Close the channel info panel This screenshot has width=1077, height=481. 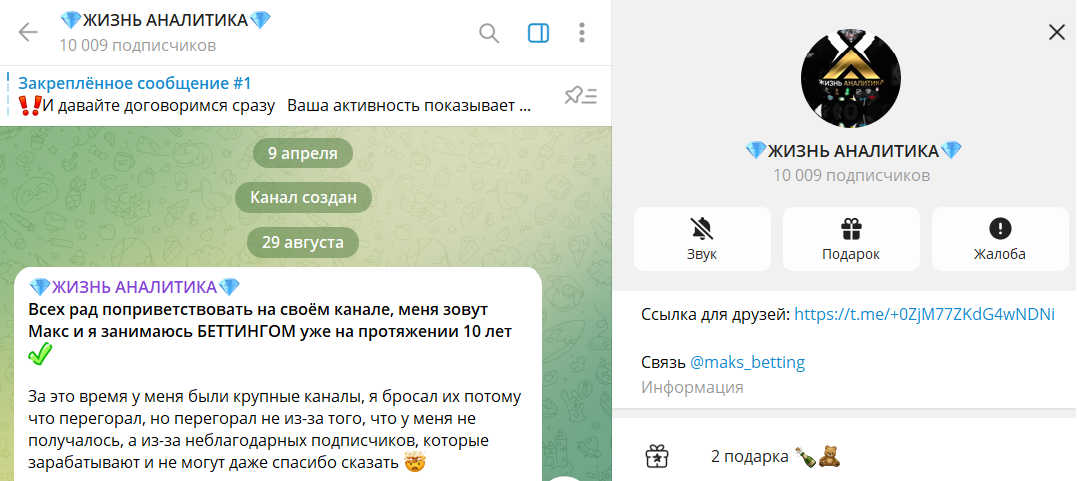point(1056,33)
